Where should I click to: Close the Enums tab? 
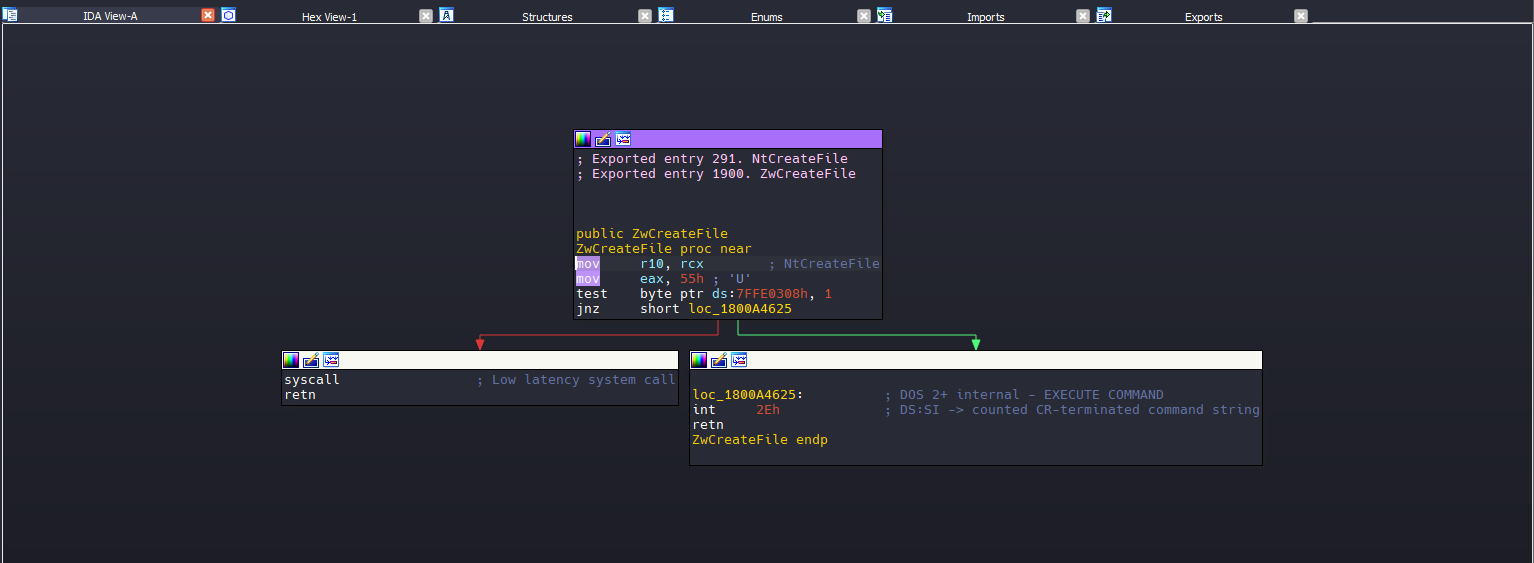click(x=864, y=15)
